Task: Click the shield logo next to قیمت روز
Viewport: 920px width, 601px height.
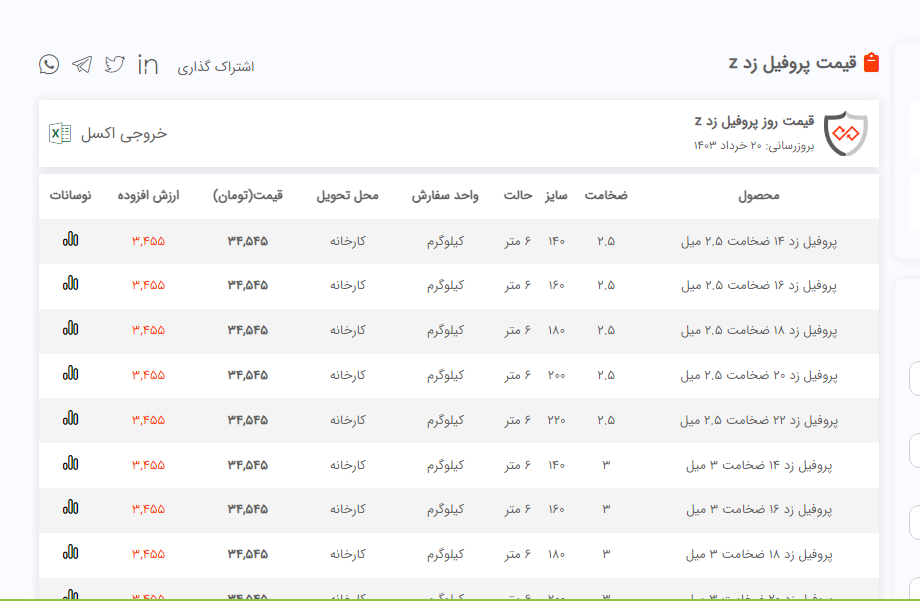Action: point(847,133)
